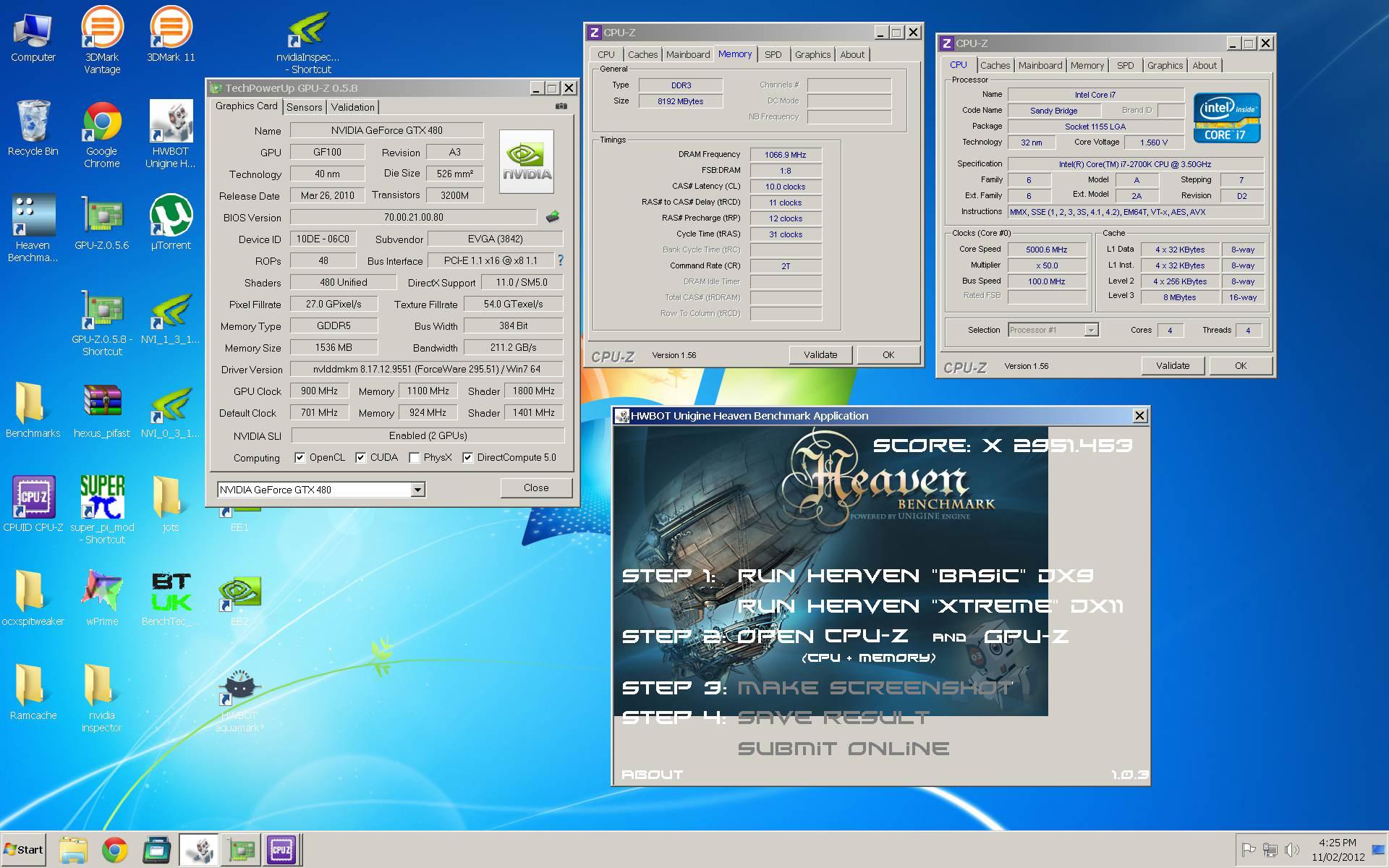The width and height of the screenshot is (1389, 868).
Task: Click OK in CPU CPU-Z window
Action: coord(1241,365)
